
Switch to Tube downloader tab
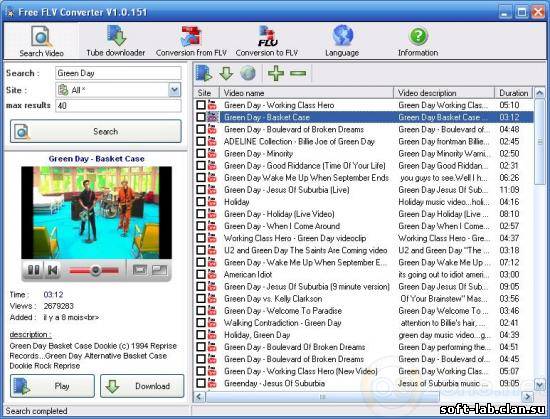click(x=116, y=41)
